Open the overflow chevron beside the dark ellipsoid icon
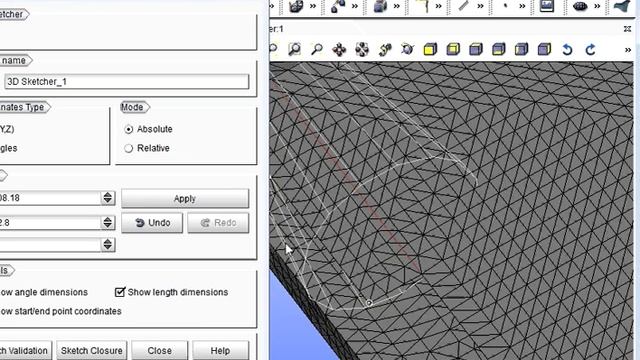640x360 pixels. click(597, 6)
